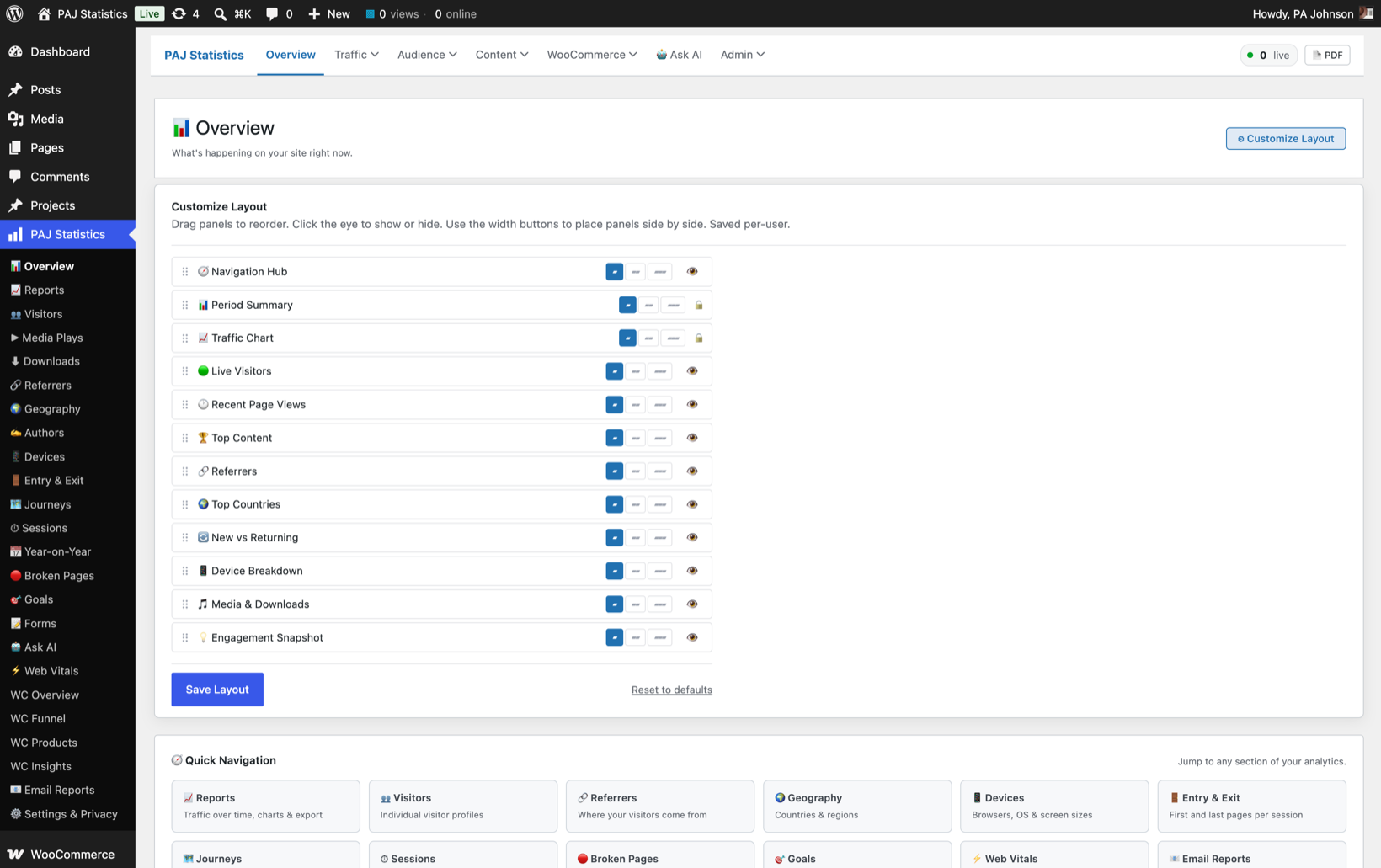1381x868 pixels.
Task: Click the 0 views stat in admin bar
Action: 392,13
